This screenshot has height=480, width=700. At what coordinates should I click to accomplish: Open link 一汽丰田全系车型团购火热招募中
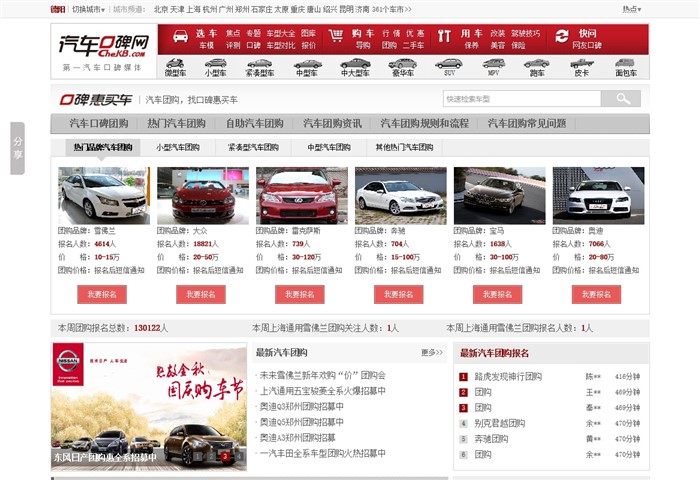point(323,454)
